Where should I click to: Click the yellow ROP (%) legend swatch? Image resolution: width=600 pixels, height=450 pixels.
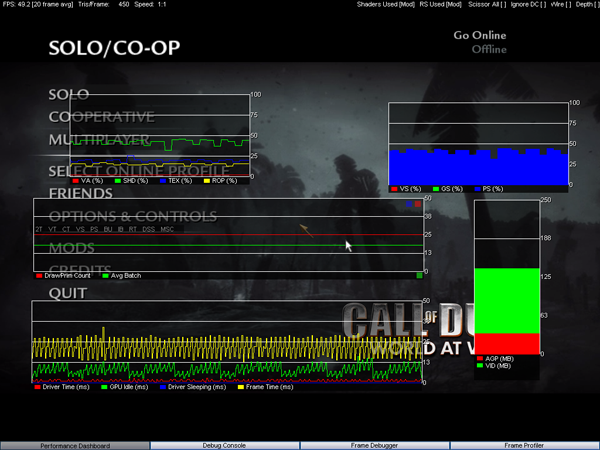pos(207,181)
